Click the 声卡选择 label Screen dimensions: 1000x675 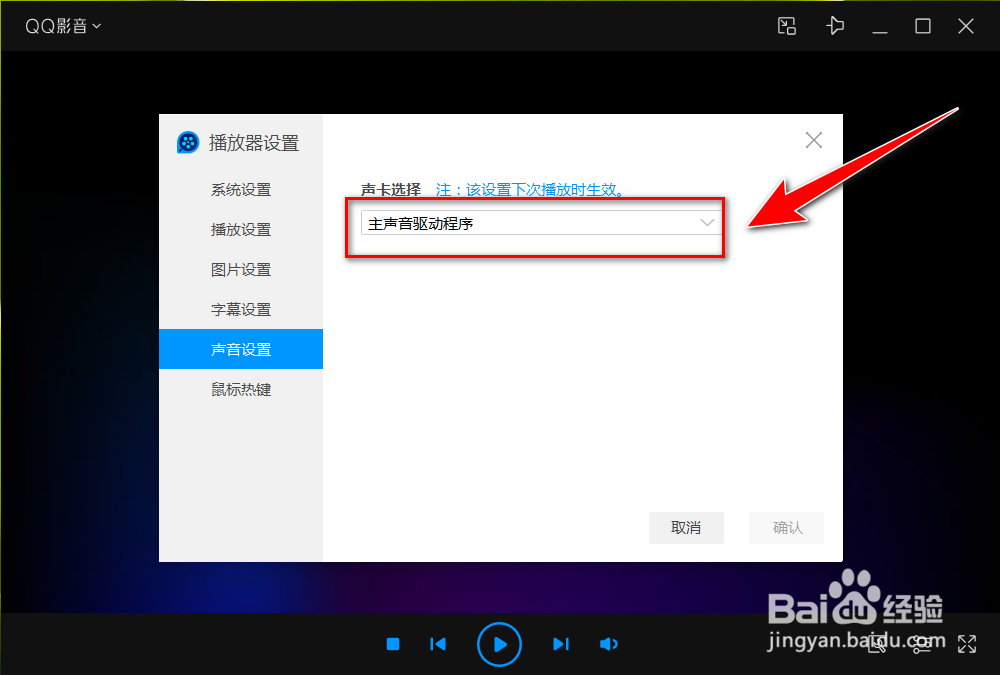391,189
